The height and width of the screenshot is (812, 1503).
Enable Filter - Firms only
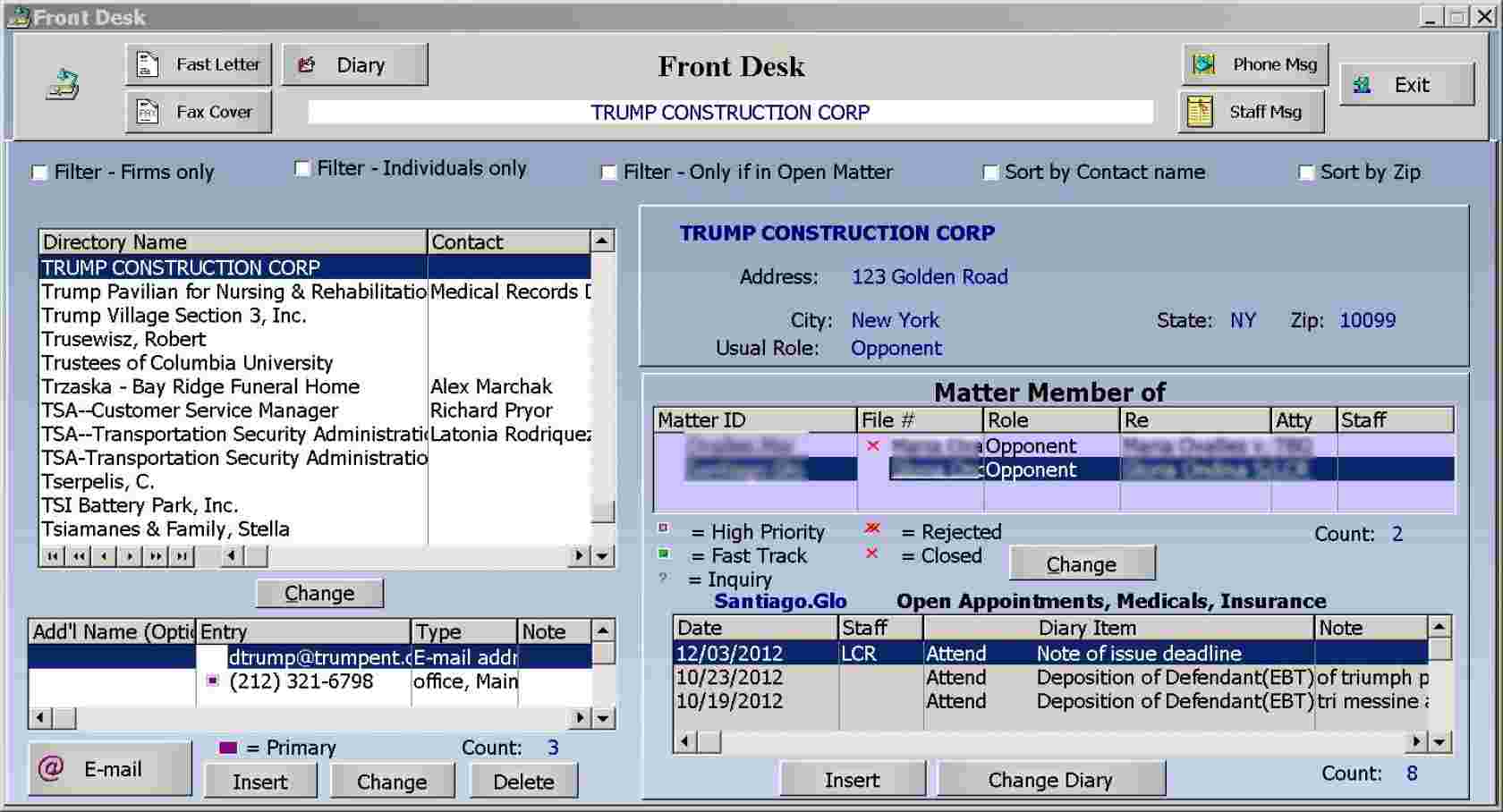39,173
